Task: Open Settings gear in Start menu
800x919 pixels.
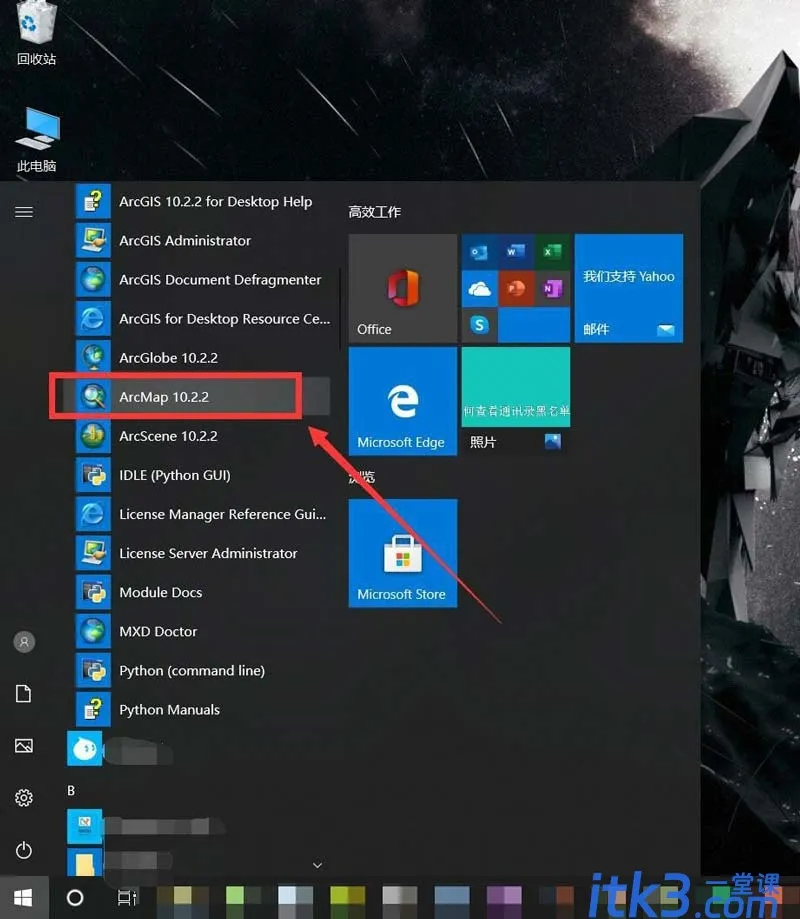Action: point(24,798)
